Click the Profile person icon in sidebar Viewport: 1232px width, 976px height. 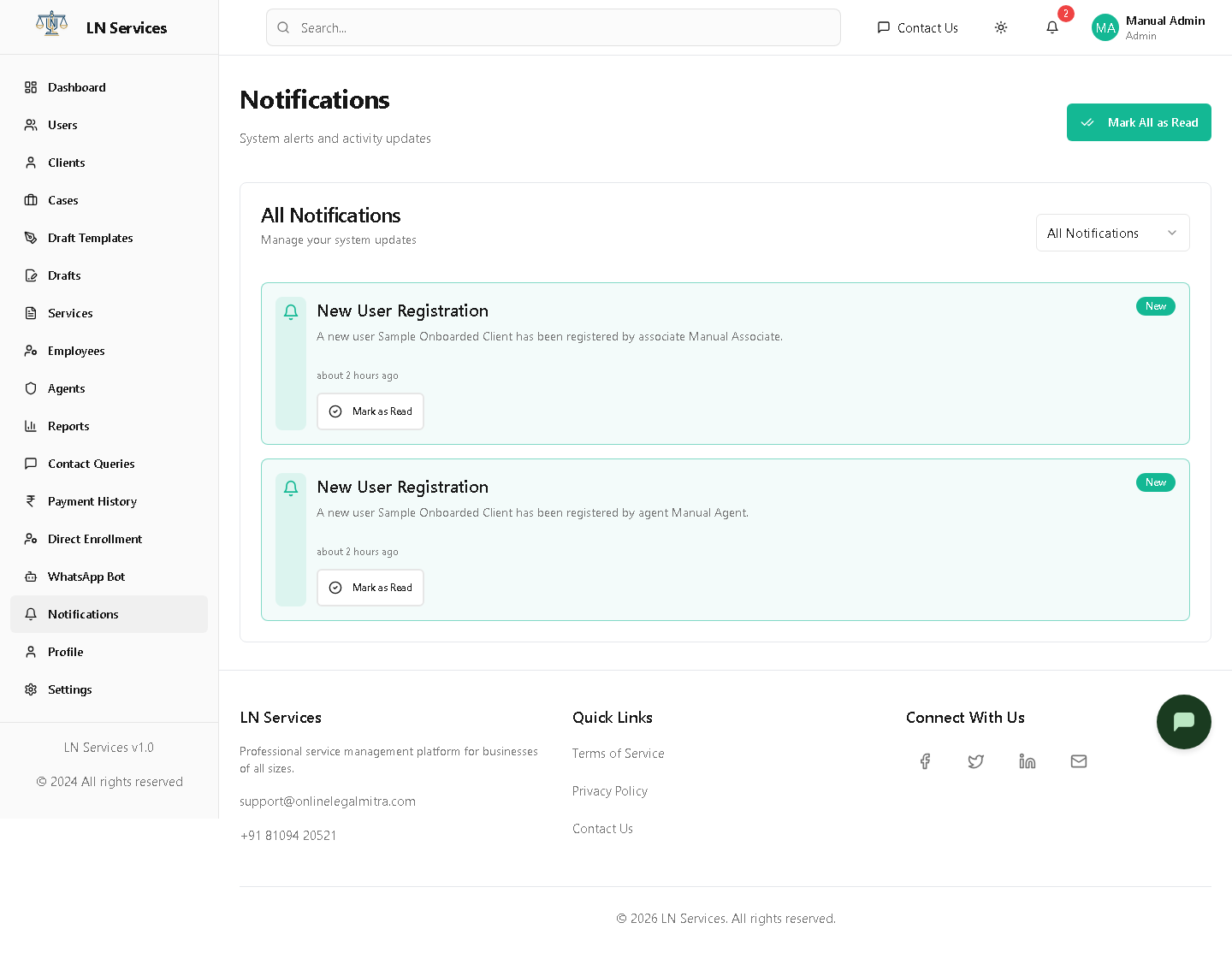point(31,652)
